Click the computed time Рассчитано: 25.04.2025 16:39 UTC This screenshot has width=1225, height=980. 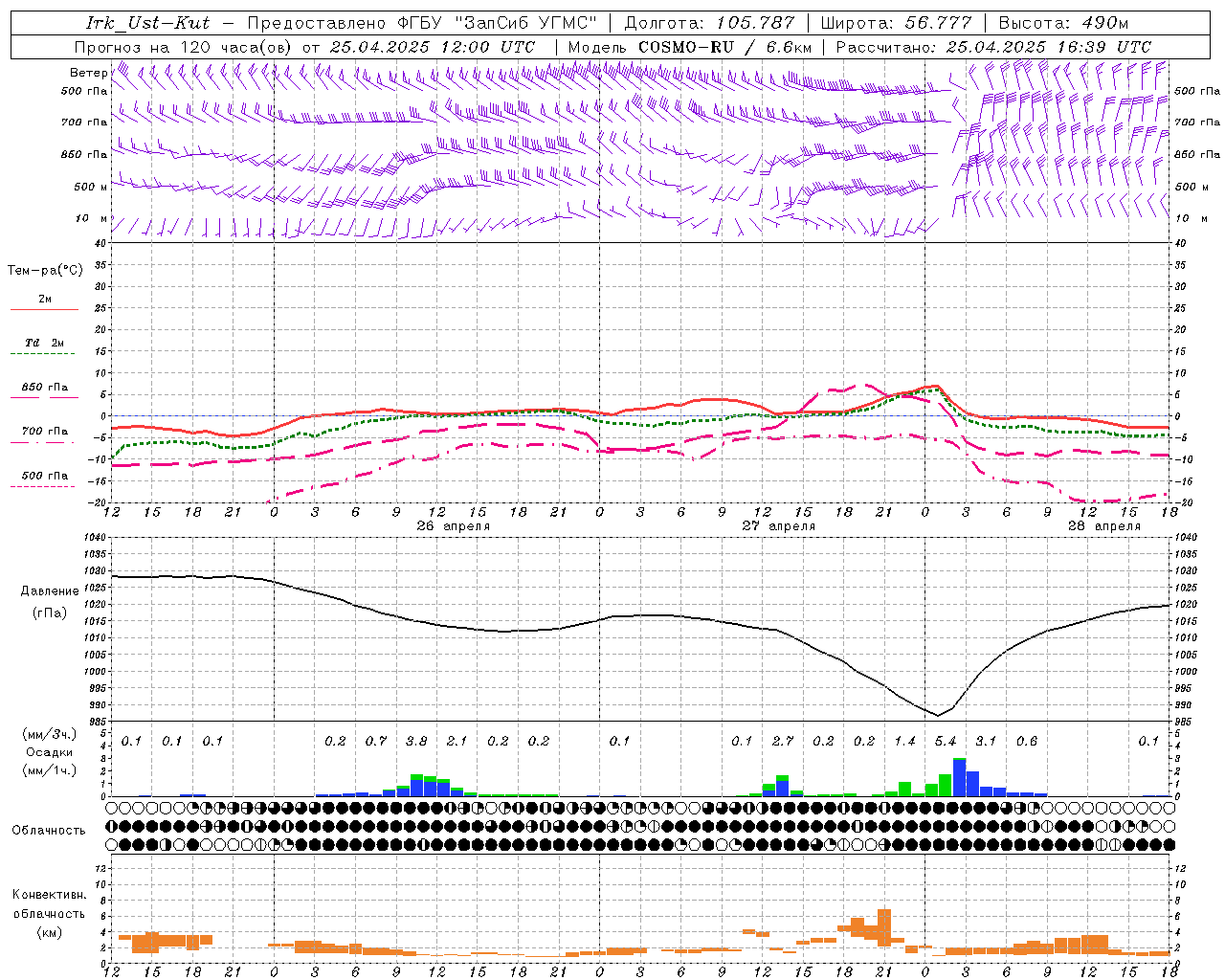993,47
